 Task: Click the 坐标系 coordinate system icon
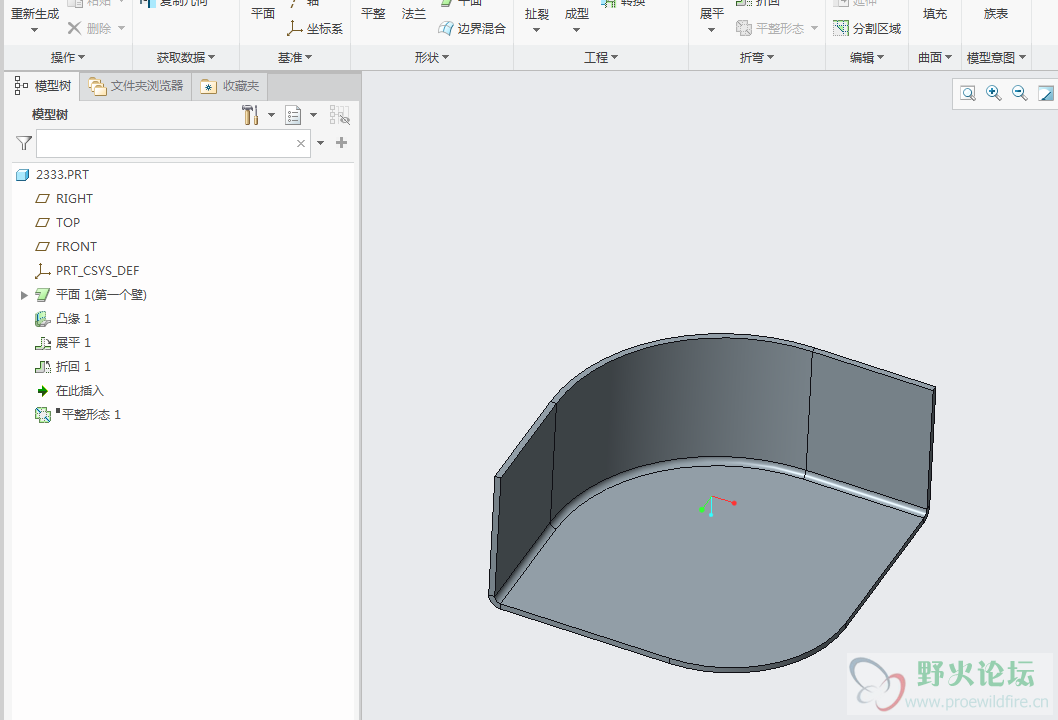(x=294, y=28)
